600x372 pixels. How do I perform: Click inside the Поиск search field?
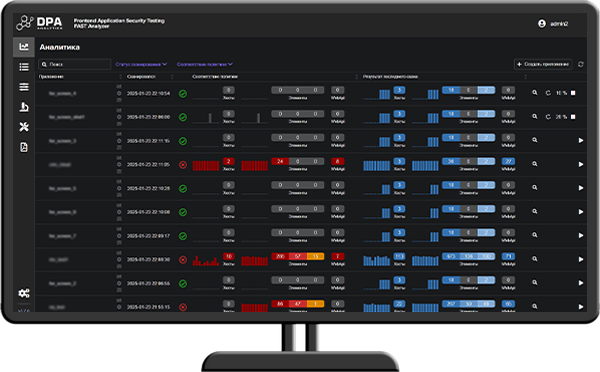click(x=75, y=64)
